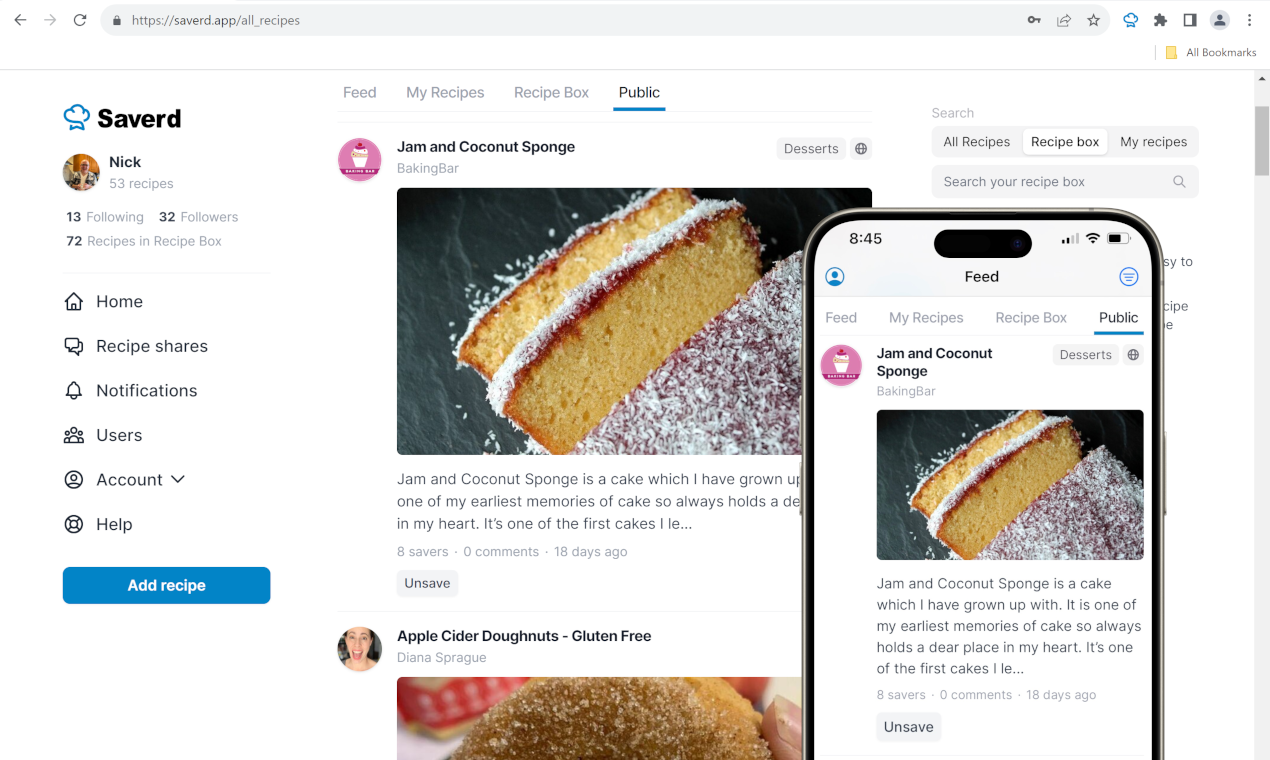Open the 13 Following link
Screen dimensions: 1270x760
105,217
